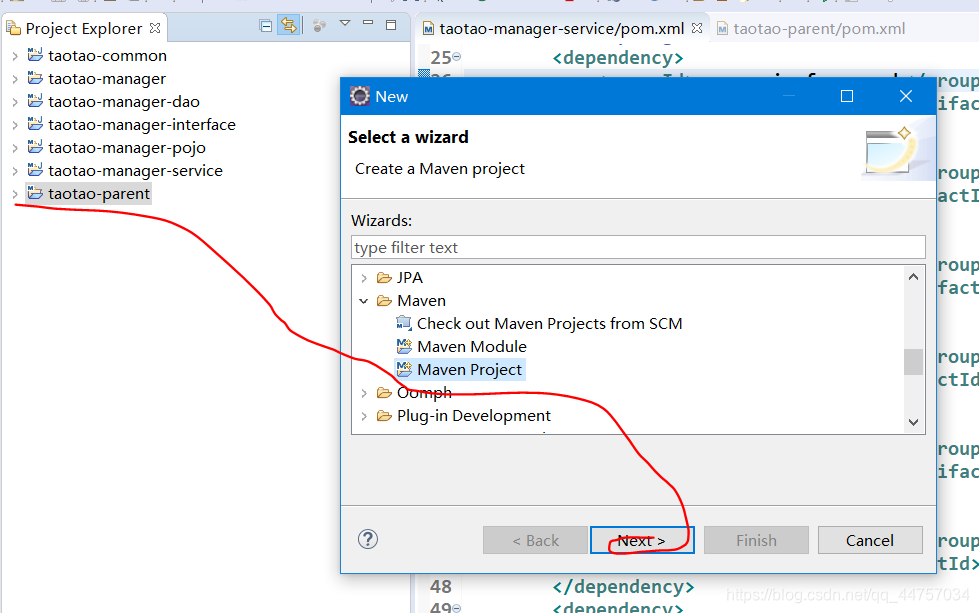
Task: Click the Maven Project wizard icon
Action: [404, 369]
